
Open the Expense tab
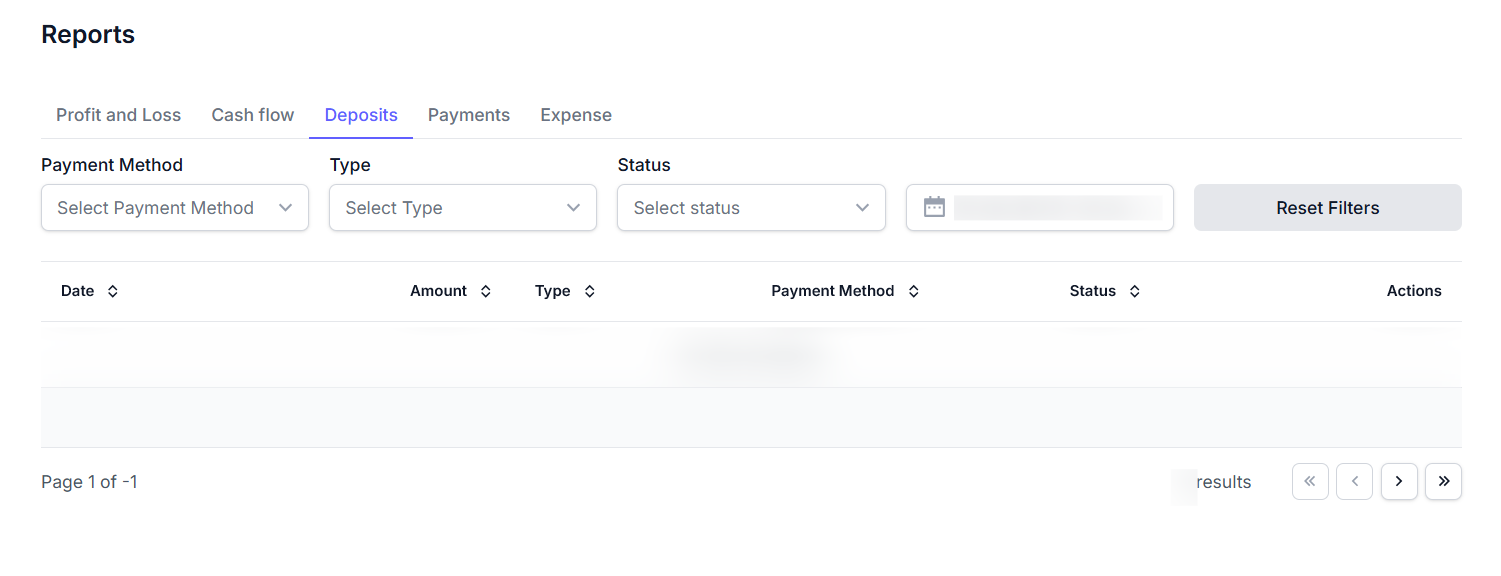[576, 115]
